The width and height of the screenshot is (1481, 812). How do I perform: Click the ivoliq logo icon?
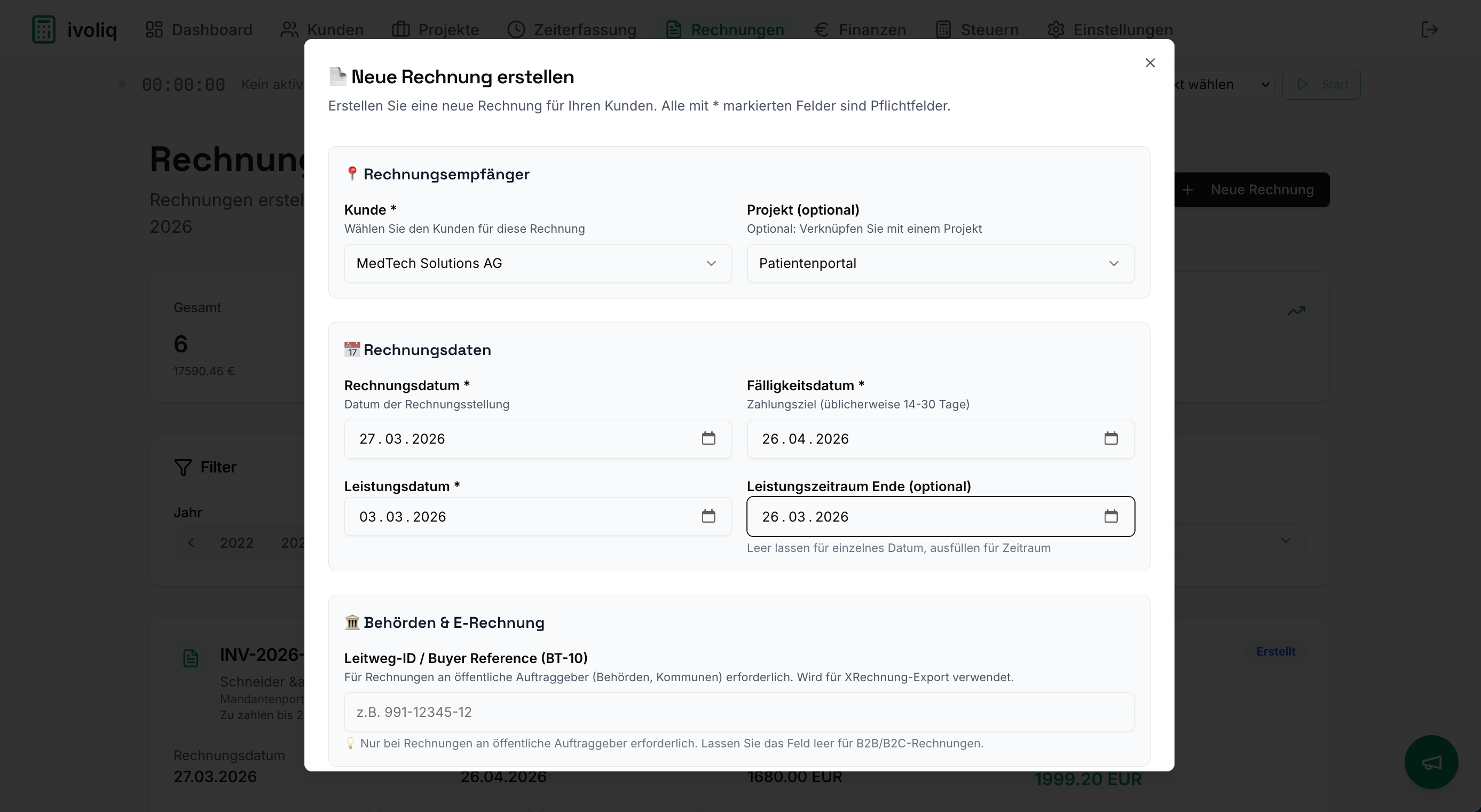44,29
